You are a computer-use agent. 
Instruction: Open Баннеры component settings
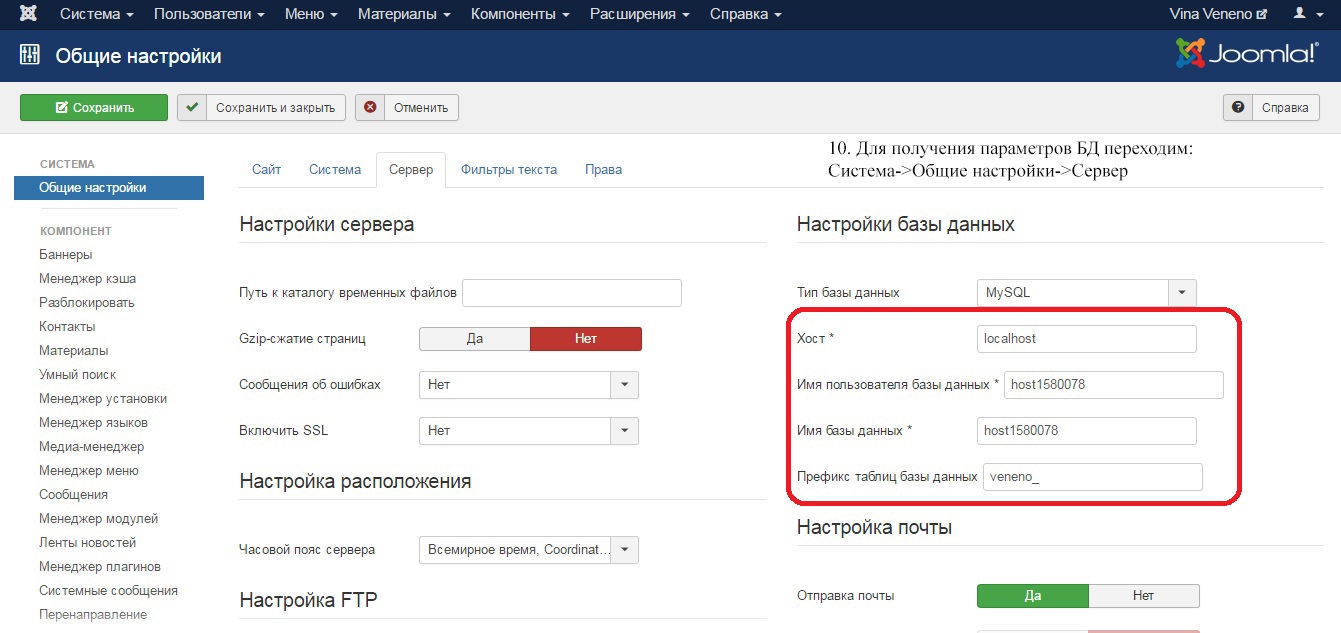66,255
